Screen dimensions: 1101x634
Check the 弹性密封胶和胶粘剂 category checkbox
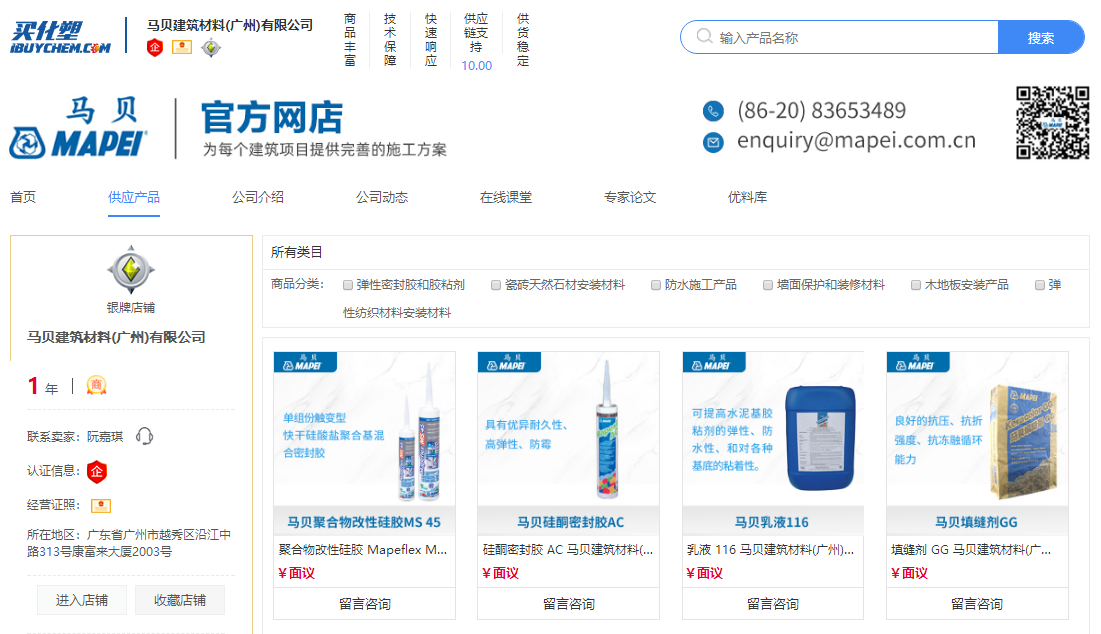pyautogui.click(x=348, y=285)
